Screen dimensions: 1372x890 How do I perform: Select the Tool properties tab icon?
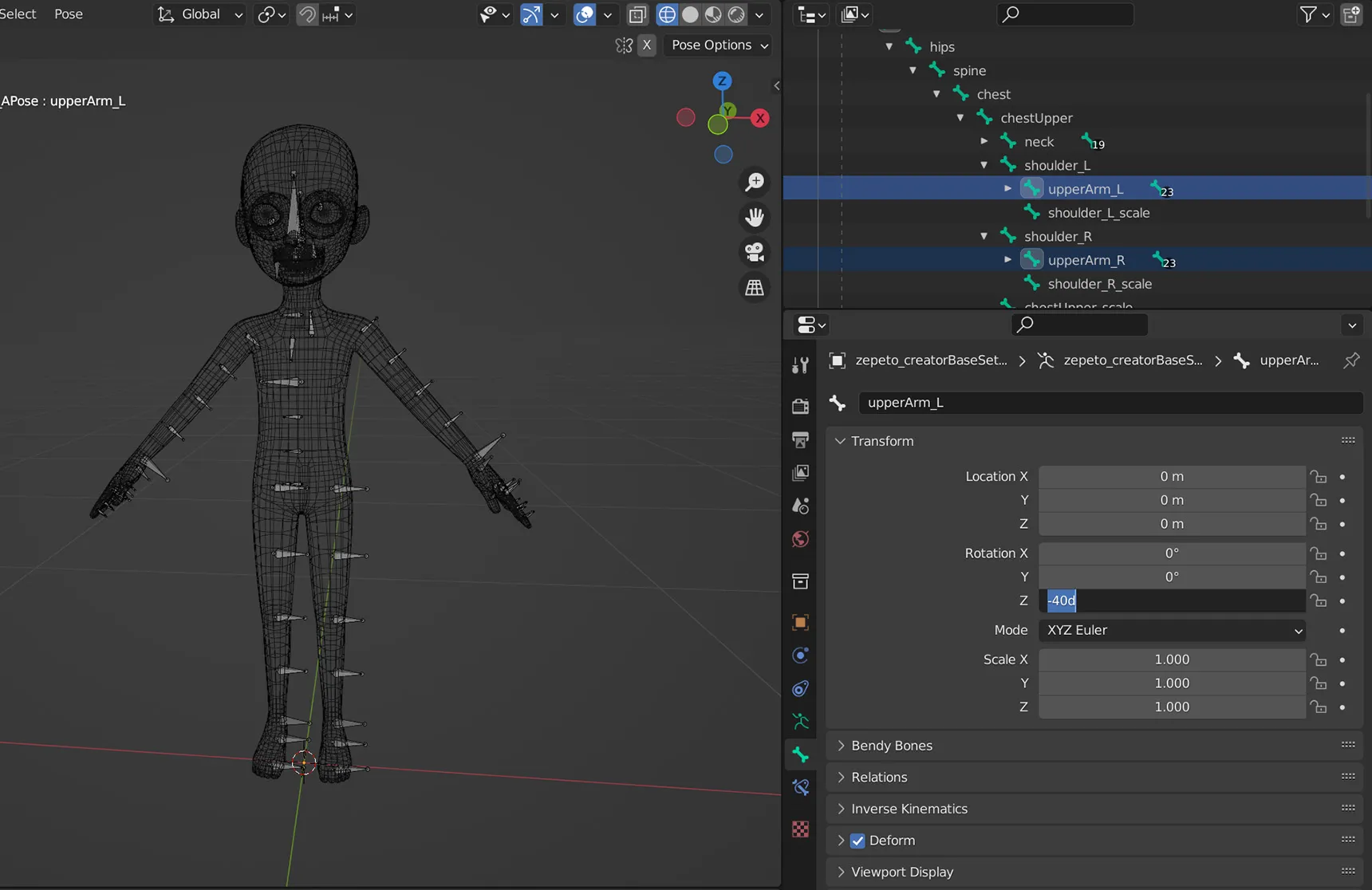tap(801, 365)
